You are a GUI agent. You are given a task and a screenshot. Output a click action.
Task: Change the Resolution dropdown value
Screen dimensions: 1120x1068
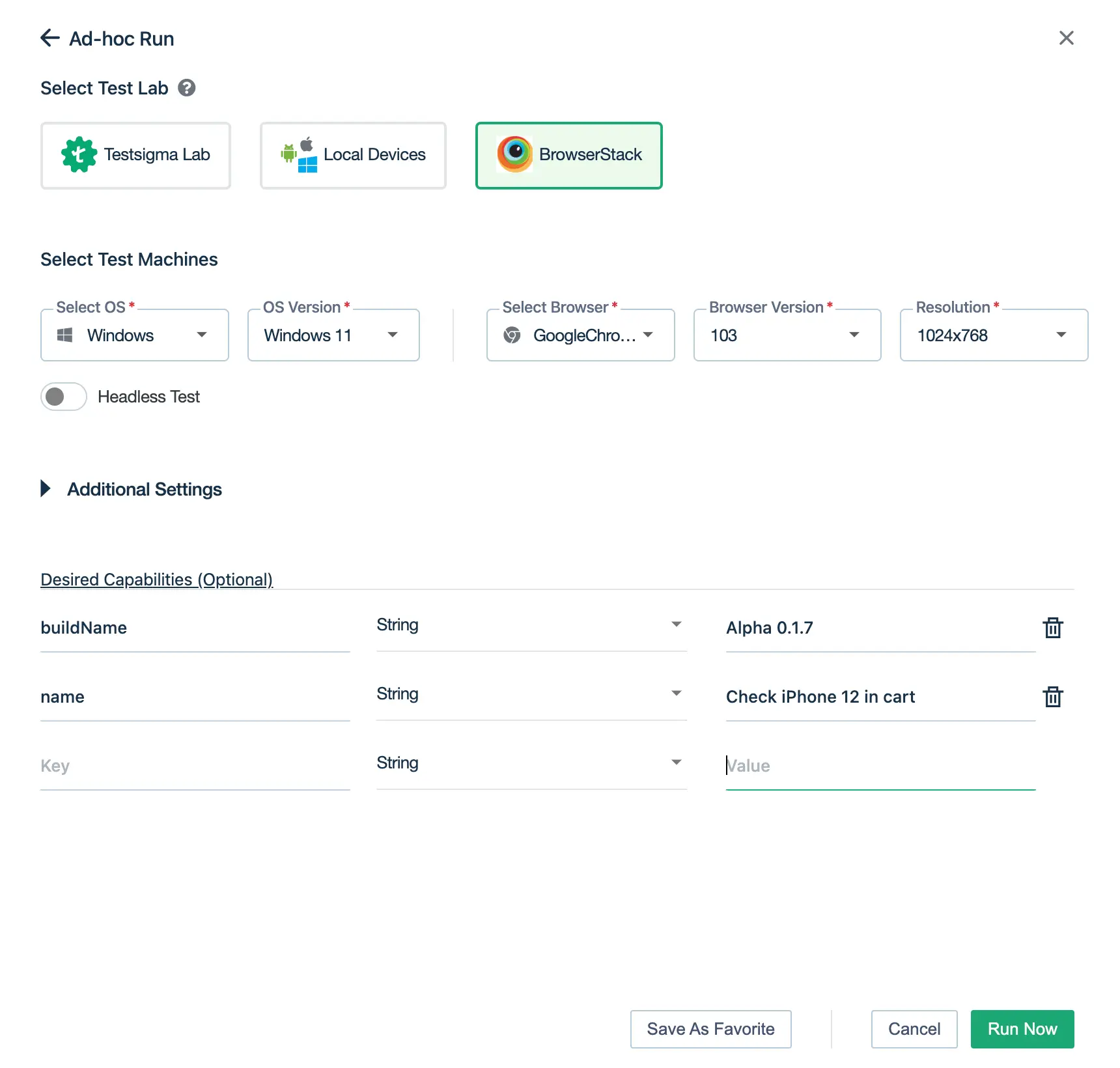(993, 335)
